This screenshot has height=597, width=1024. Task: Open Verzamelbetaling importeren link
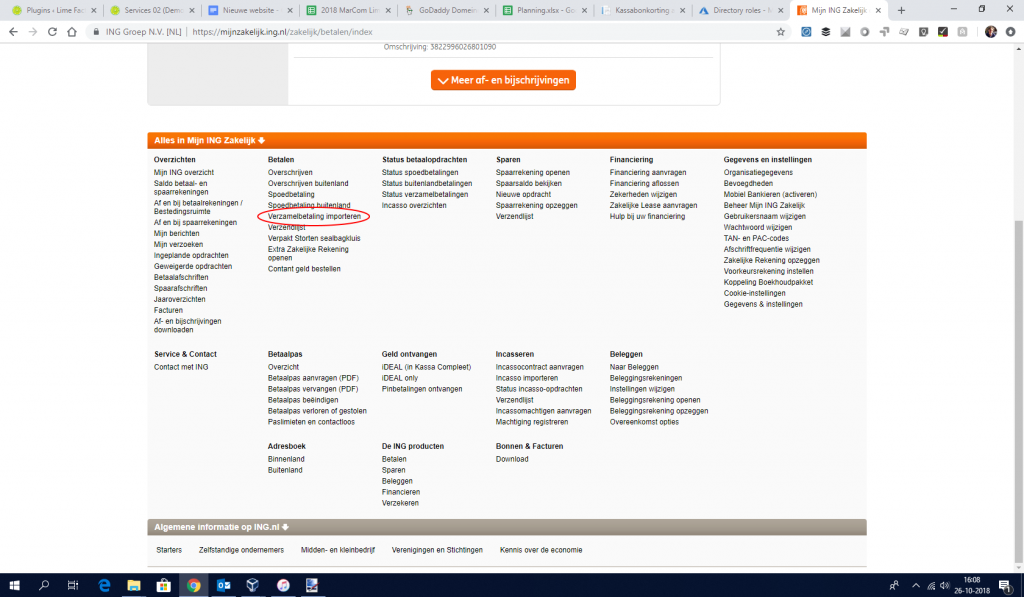pyautogui.click(x=314, y=216)
